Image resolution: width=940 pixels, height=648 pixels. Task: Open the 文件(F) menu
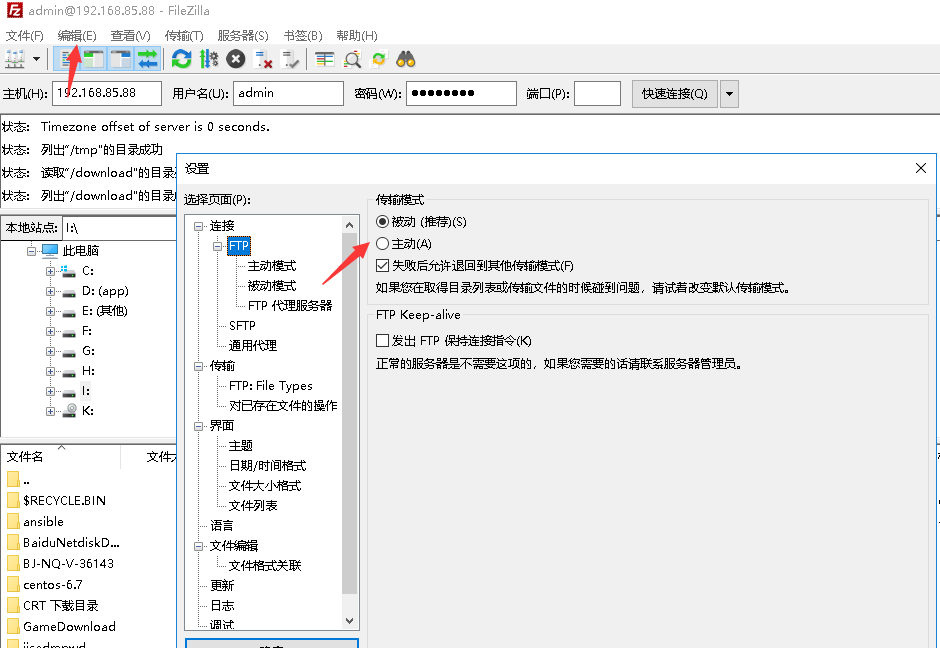click(25, 35)
